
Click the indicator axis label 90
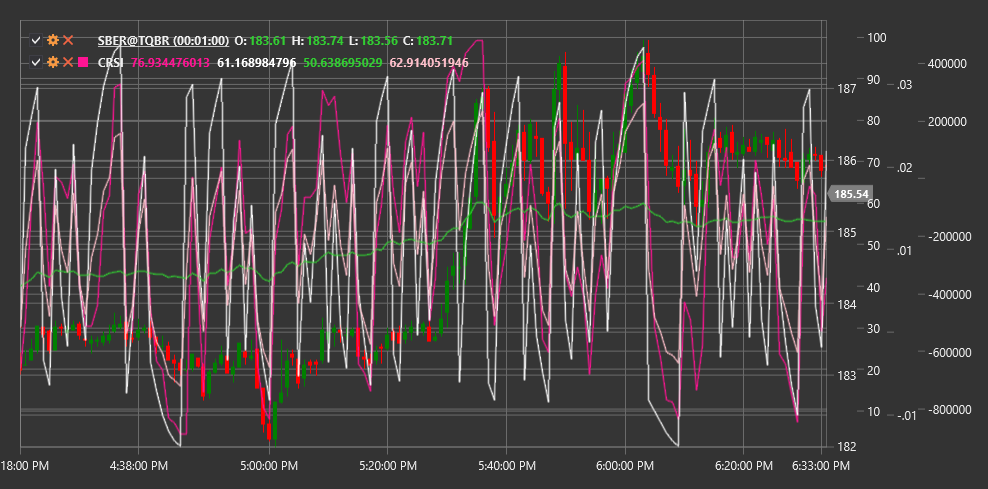point(874,79)
